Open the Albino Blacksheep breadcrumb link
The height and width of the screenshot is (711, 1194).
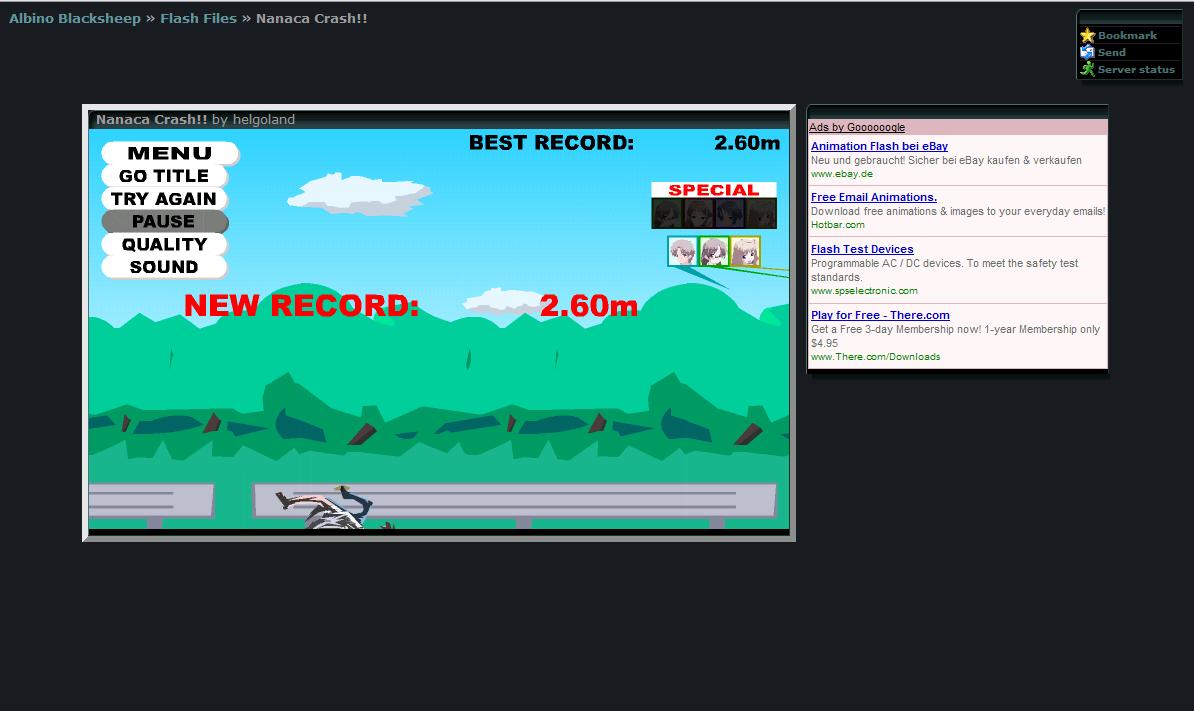point(75,18)
